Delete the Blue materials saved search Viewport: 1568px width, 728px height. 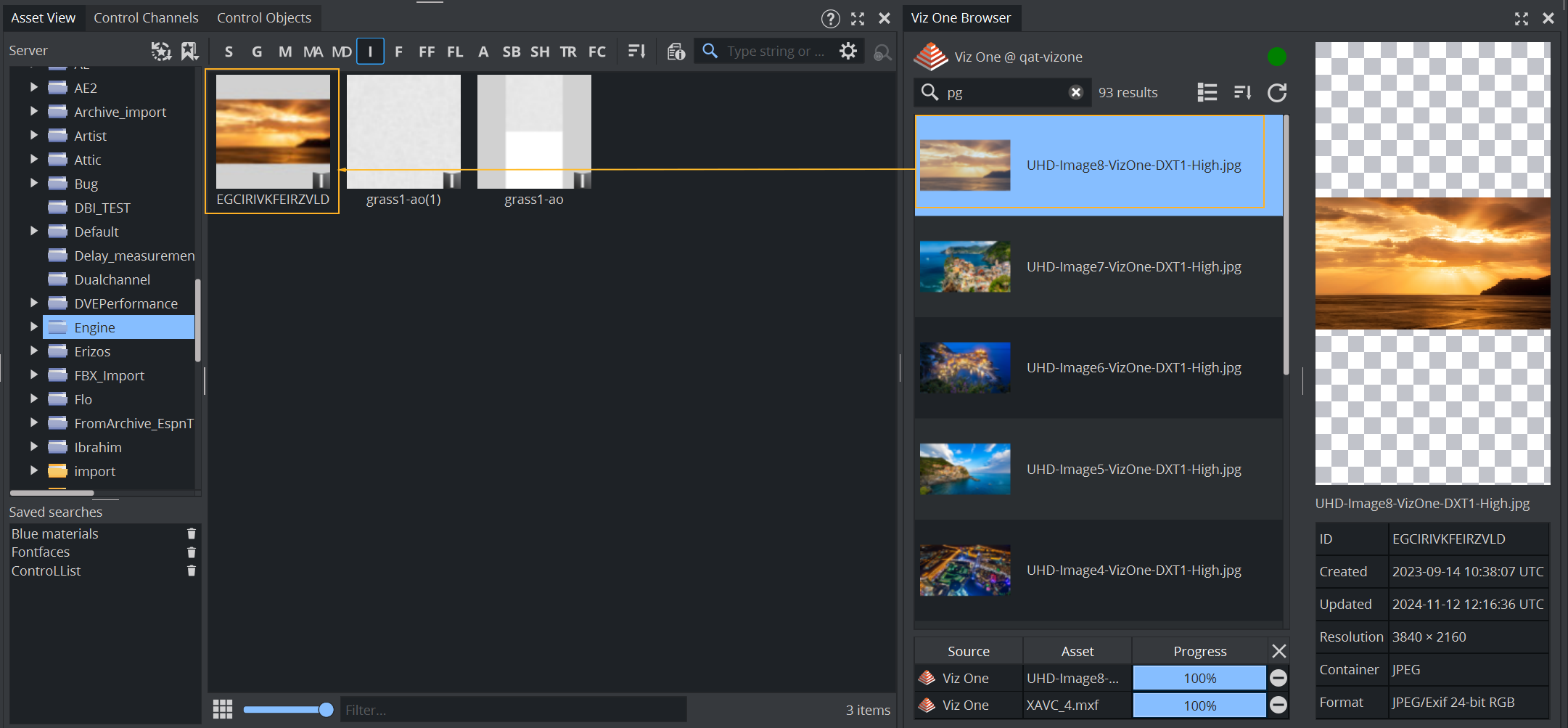point(192,533)
